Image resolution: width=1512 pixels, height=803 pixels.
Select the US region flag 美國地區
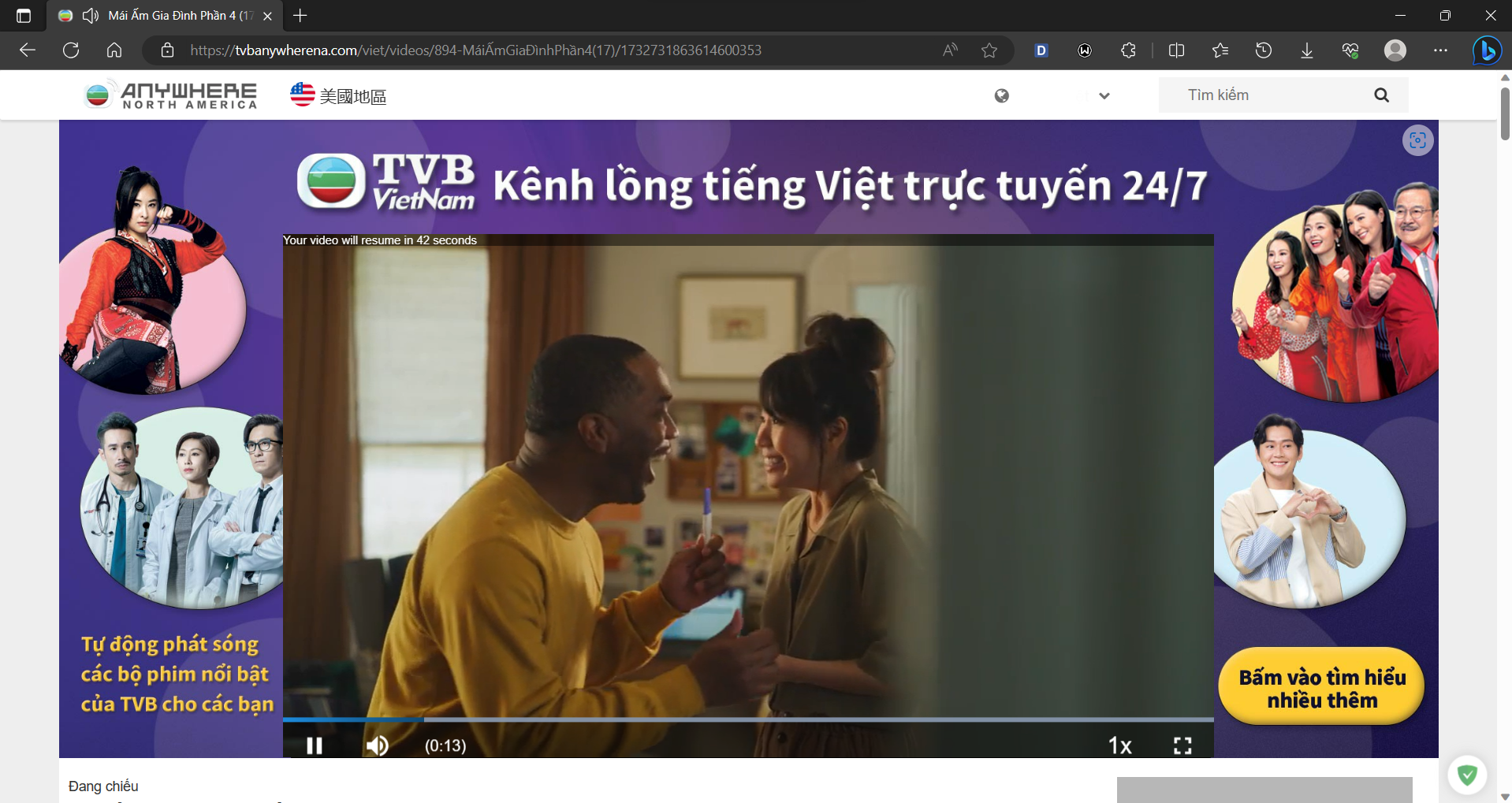point(338,95)
